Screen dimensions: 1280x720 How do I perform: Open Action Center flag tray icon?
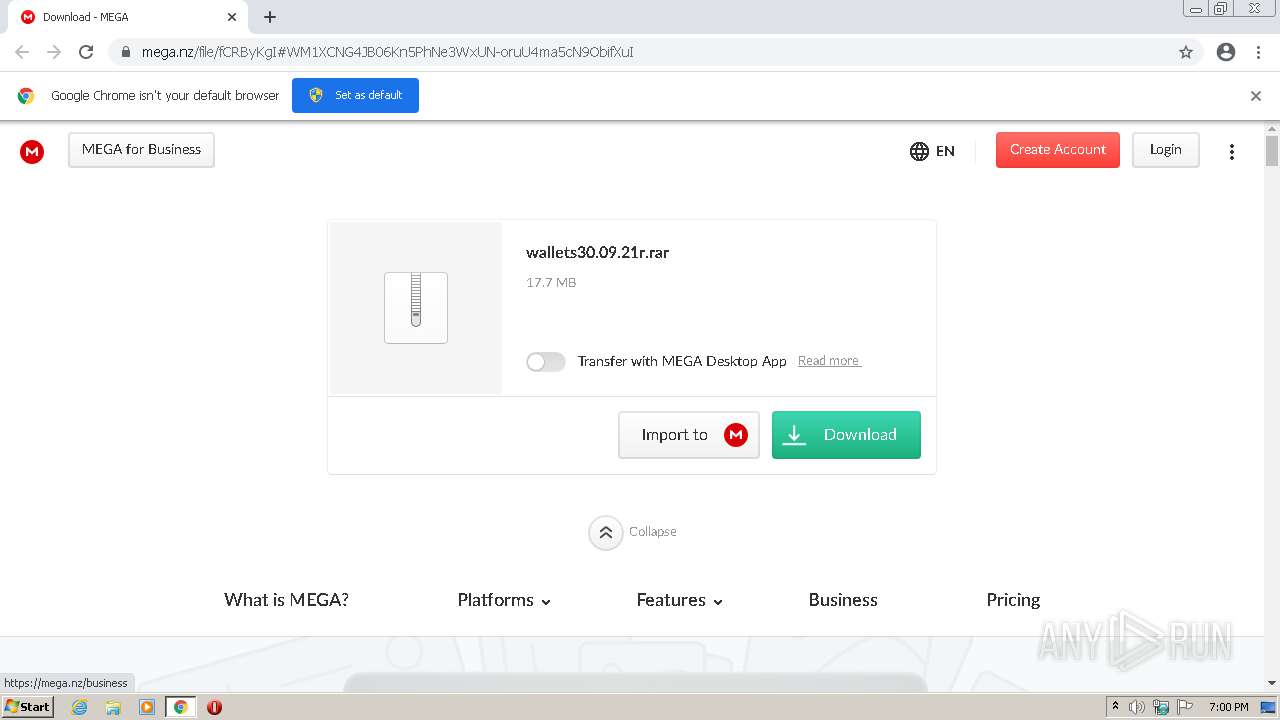coord(1185,707)
